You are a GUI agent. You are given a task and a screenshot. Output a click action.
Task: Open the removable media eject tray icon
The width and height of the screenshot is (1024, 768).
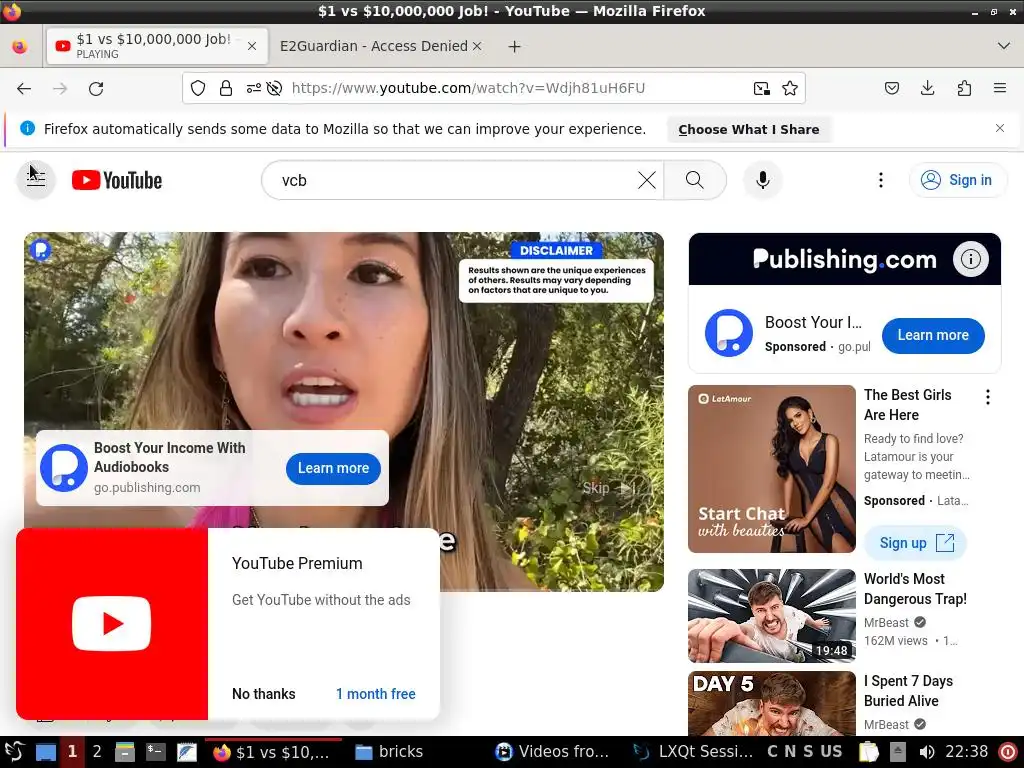[897, 752]
